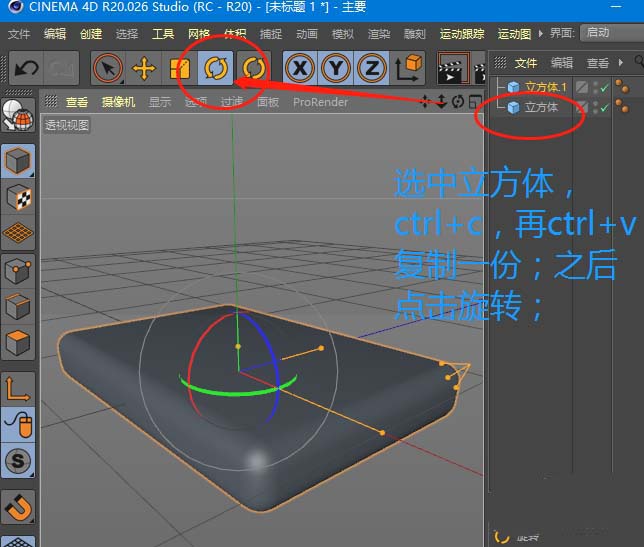Open the 文件 menu in main menu bar
644x547 pixels.
(x=18, y=34)
